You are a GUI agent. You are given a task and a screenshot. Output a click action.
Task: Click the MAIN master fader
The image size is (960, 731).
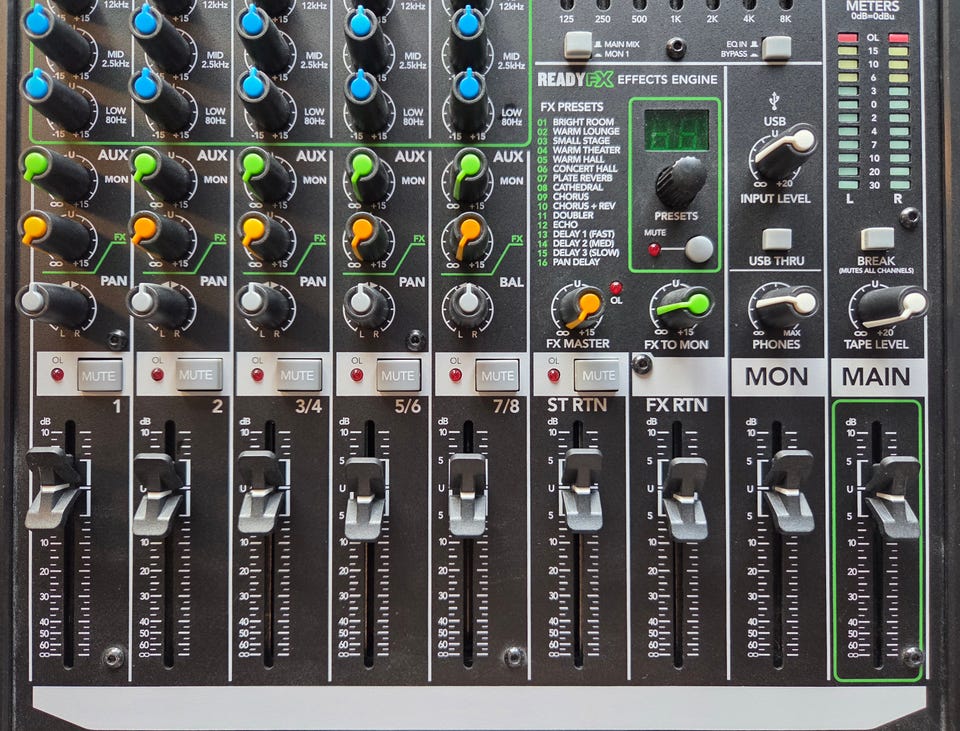coord(893,498)
